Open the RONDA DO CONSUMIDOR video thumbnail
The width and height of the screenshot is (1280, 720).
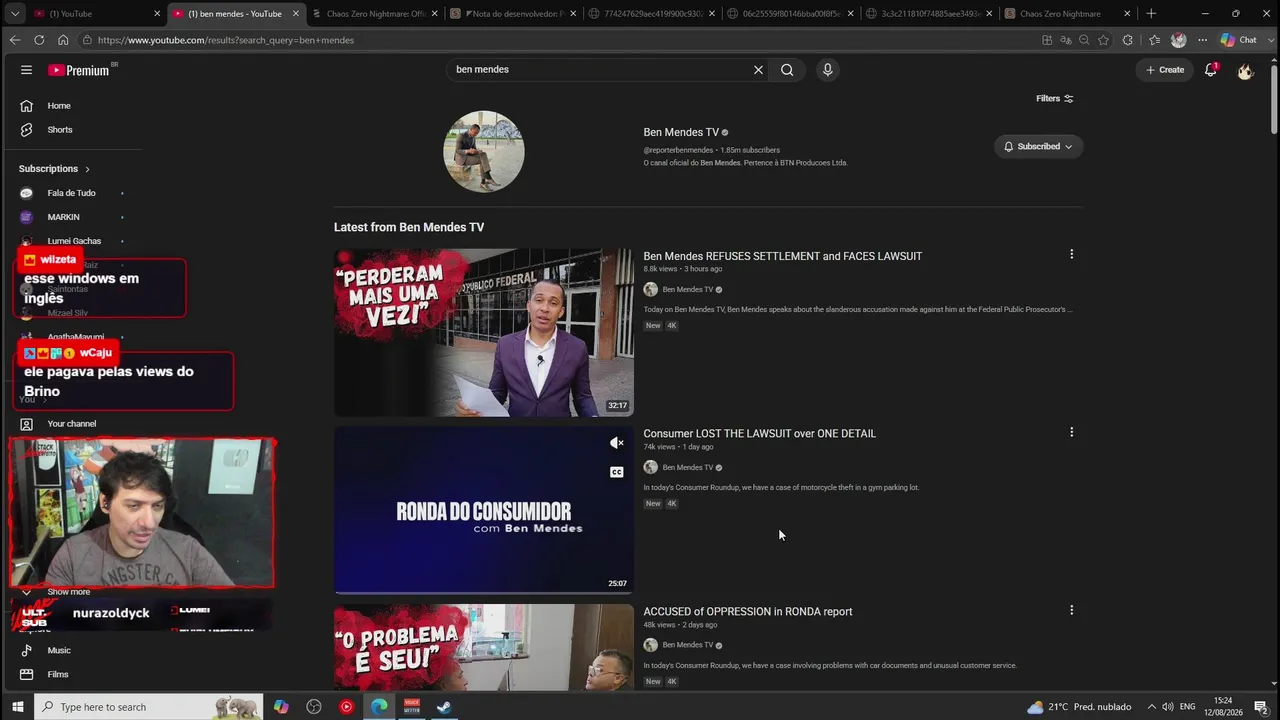[484, 510]
